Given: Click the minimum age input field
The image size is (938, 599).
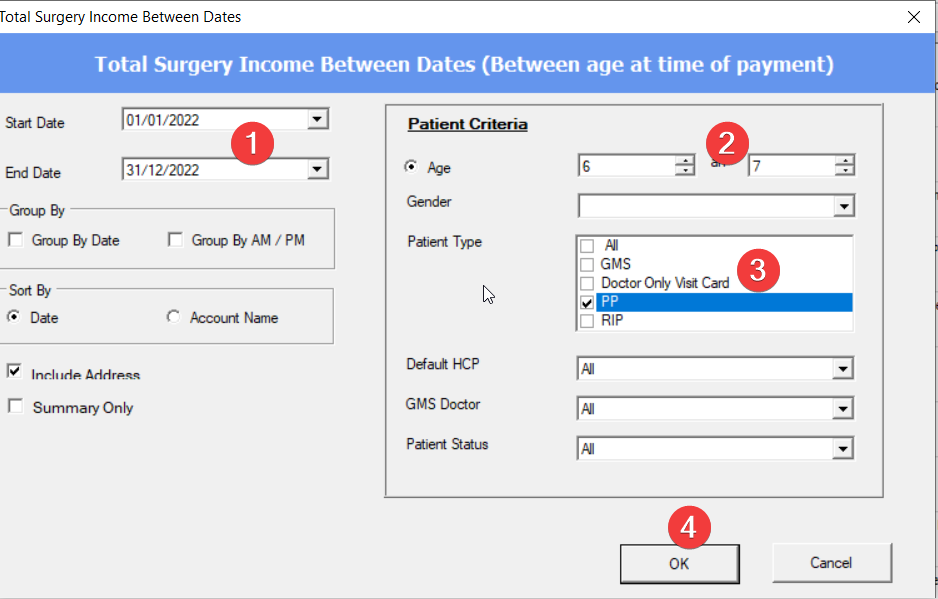Looking at the screenshot, I should click(x=625, y=166).
